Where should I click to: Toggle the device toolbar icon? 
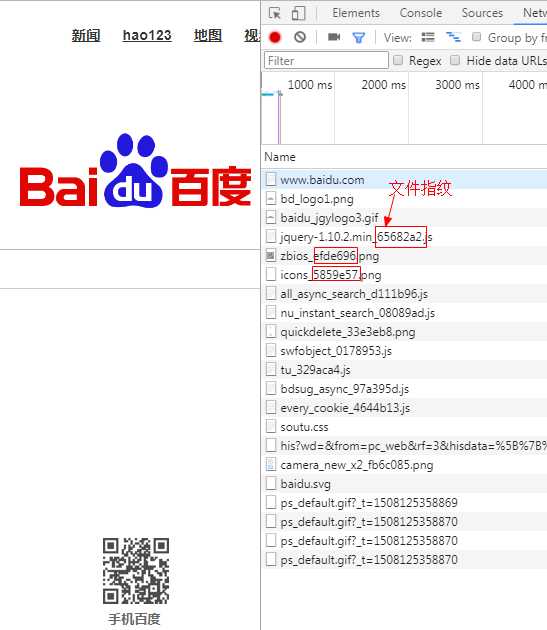298,13
